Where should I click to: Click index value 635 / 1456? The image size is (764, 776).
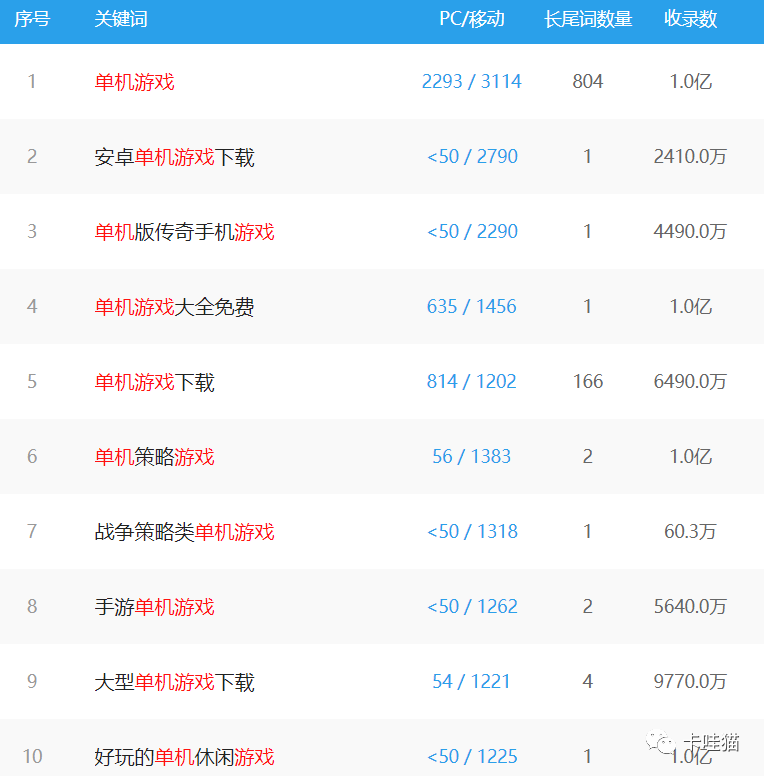click(x=472, y=307)
